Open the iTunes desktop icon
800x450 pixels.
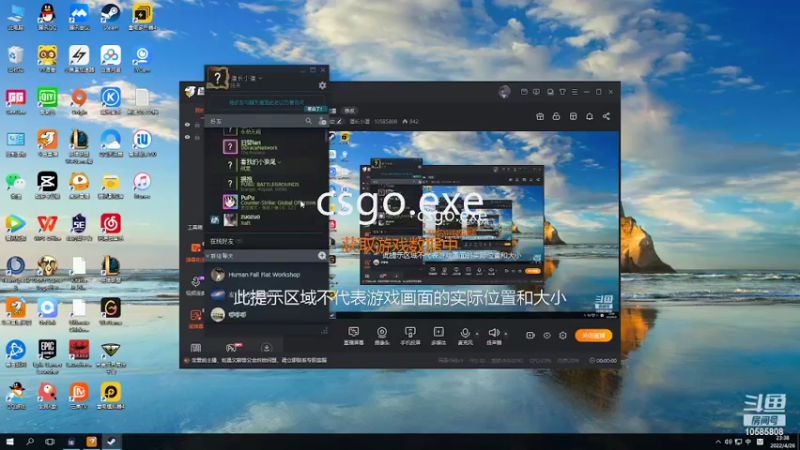(x=142, y=184)
